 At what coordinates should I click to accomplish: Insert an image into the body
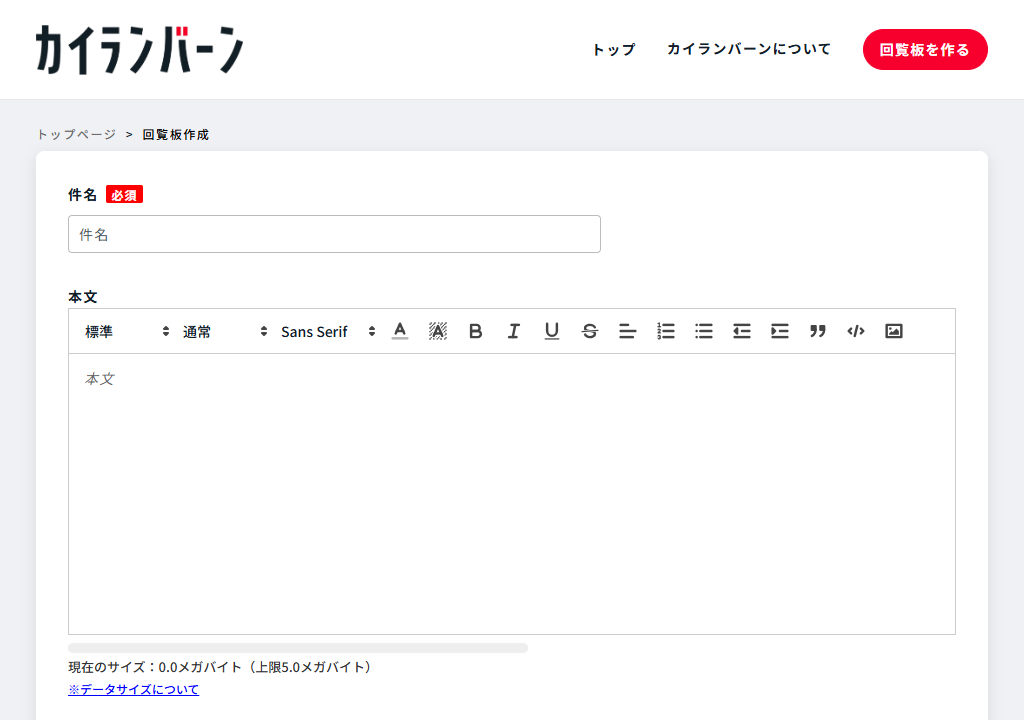tap(894, 331)
